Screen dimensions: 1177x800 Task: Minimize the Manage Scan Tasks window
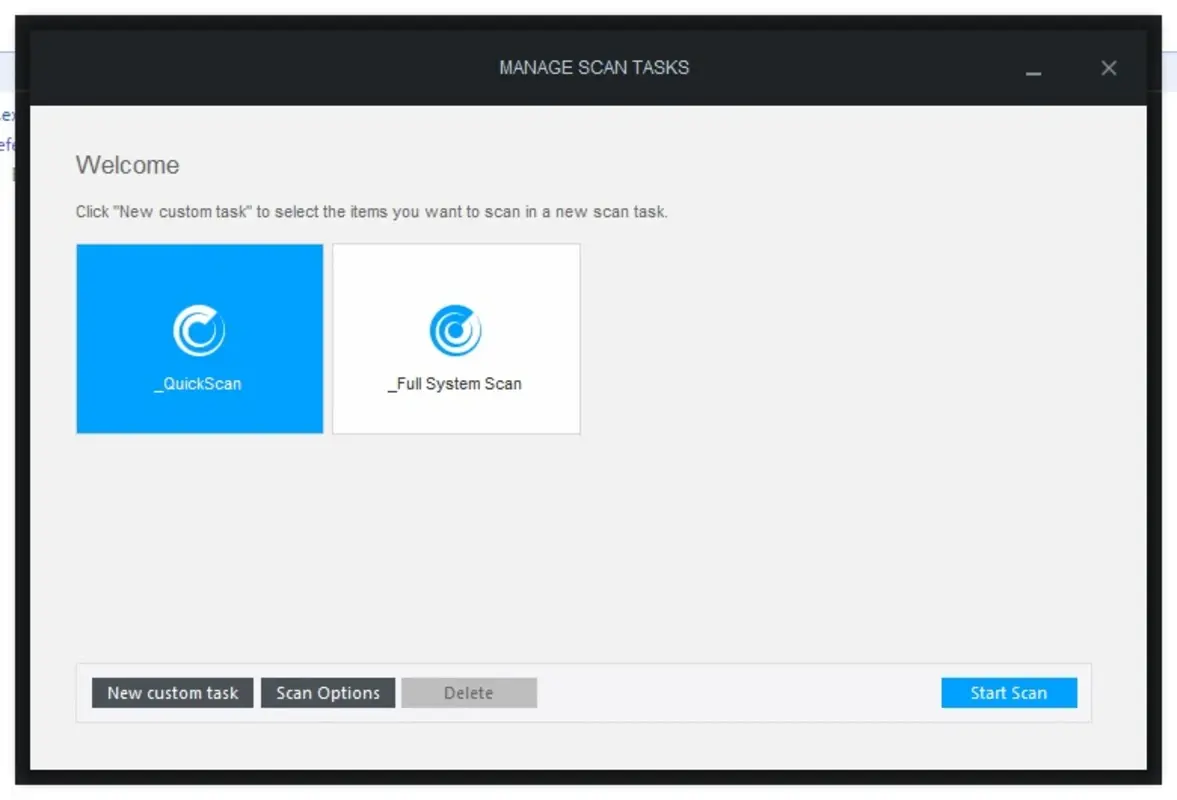1034,72
